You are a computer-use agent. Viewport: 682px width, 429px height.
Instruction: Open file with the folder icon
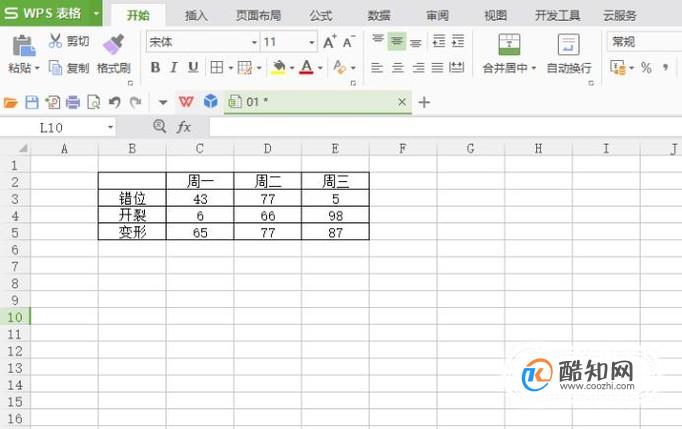[10, 103]
